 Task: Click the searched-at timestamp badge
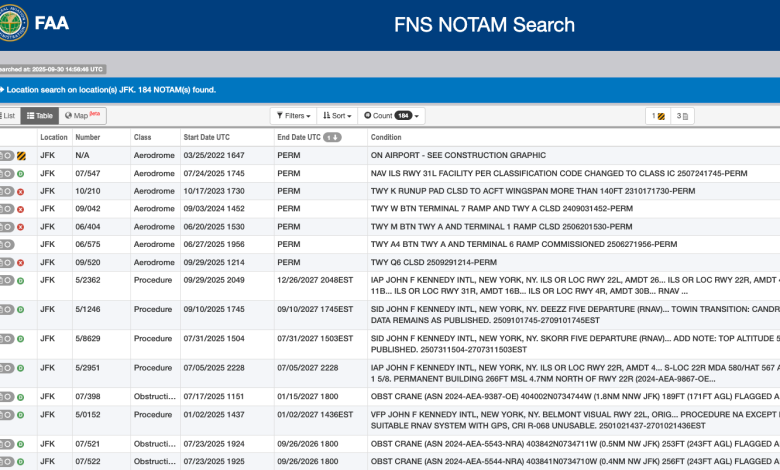(52, 69)
